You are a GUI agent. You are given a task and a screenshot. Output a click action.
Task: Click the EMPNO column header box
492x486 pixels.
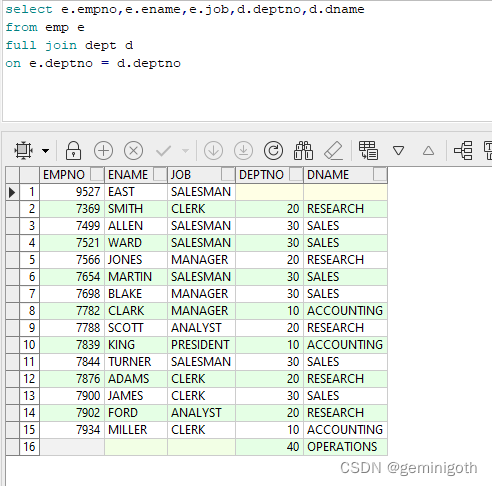point(97,174)
